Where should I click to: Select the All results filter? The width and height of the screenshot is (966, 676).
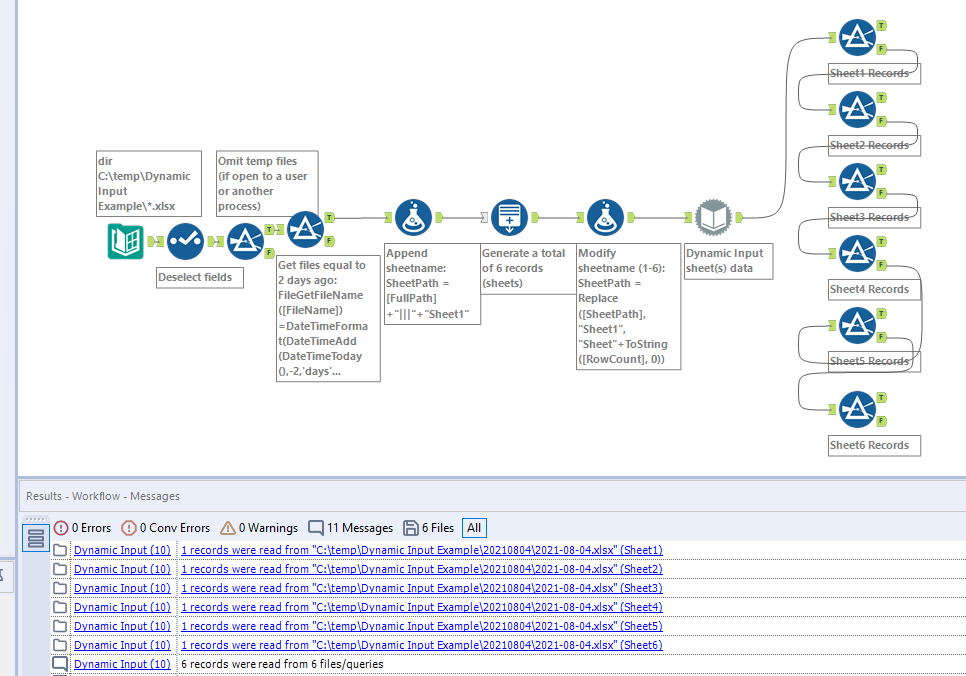coord(474,528)
